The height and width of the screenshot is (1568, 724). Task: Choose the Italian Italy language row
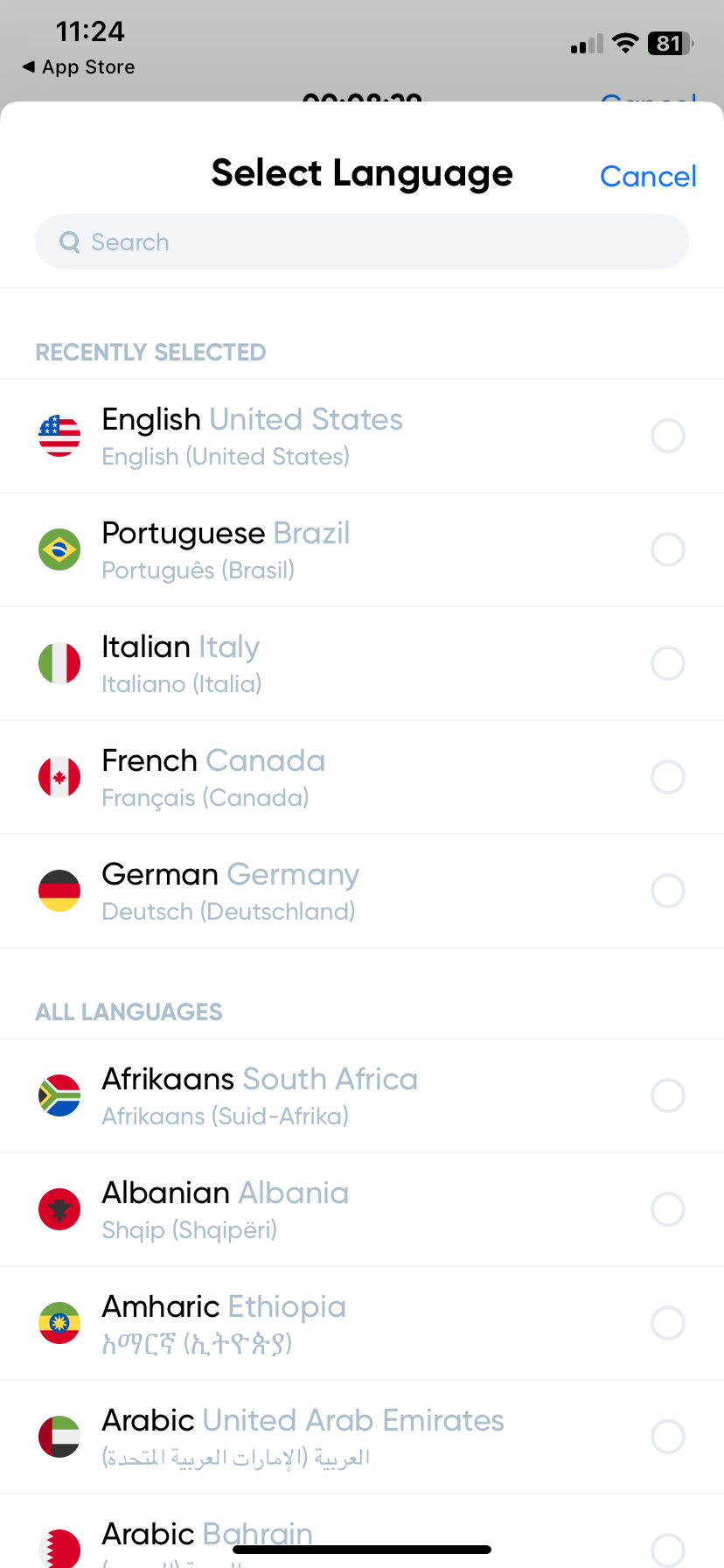(350, 663)
